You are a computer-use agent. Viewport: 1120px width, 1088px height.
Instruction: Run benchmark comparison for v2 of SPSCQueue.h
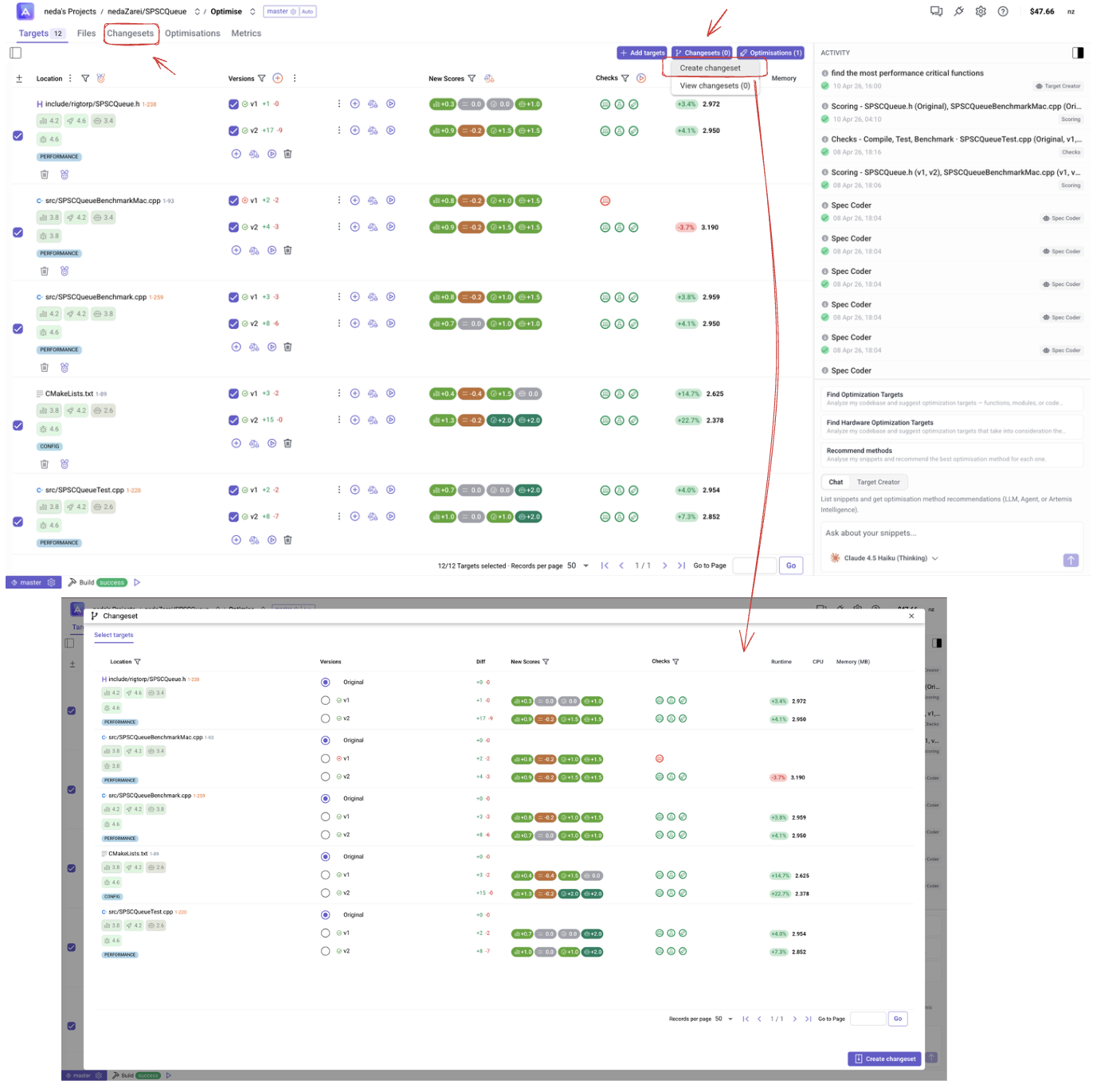coord(373,130)
